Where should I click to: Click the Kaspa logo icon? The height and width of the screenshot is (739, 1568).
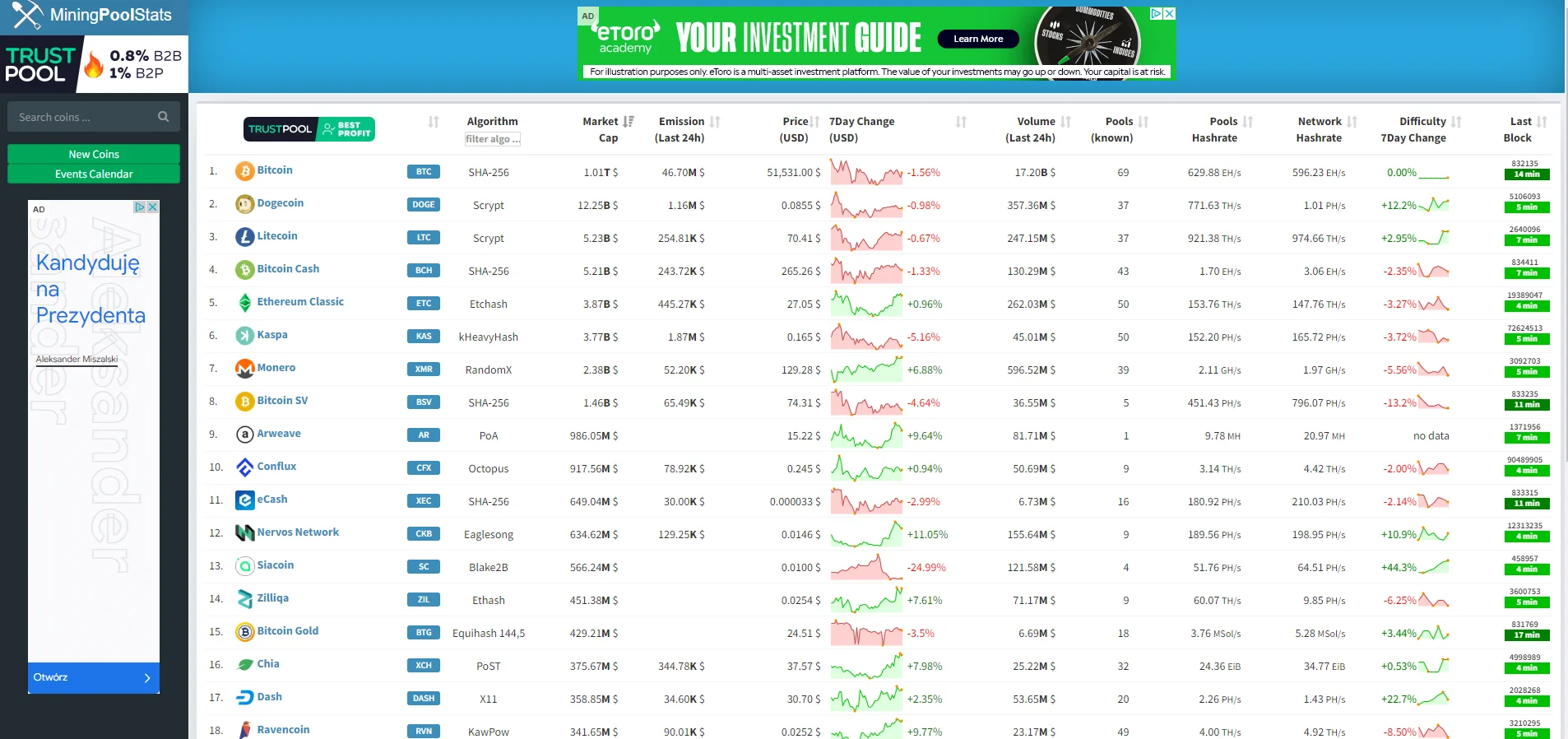pyautogui.click(x=244, y=336)
